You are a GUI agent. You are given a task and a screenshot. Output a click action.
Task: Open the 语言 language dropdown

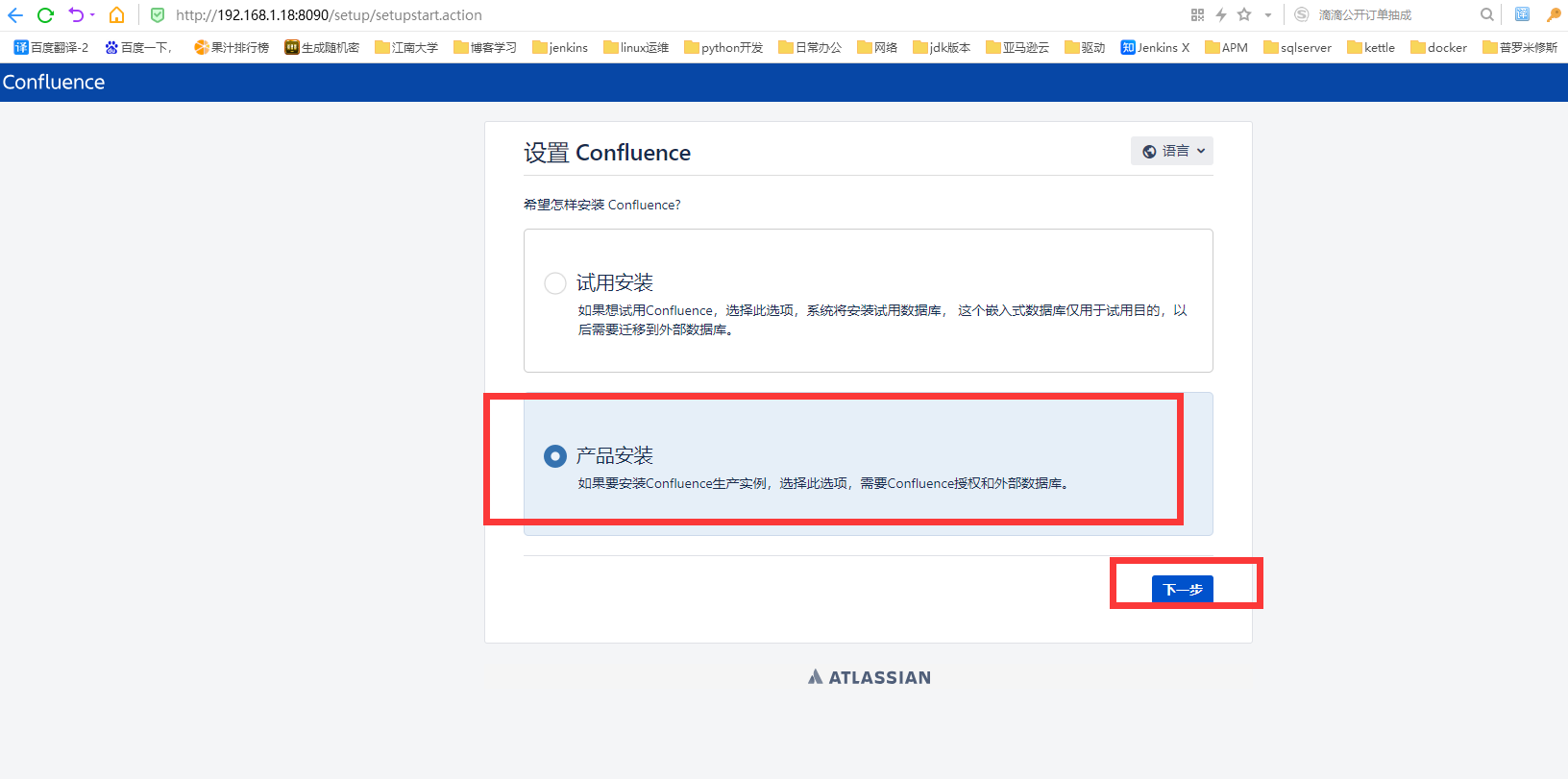(1172, 151)
